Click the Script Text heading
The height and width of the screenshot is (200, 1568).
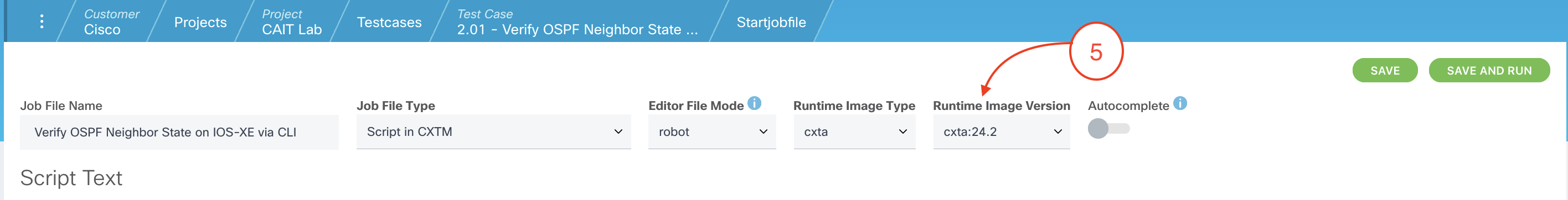71,178
